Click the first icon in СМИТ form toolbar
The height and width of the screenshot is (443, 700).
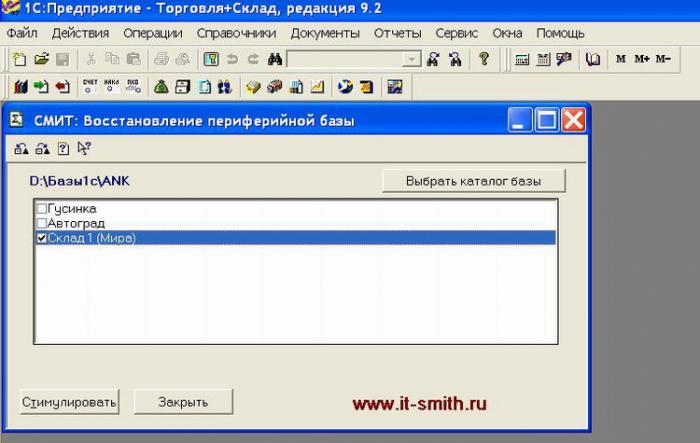(21, 149)
